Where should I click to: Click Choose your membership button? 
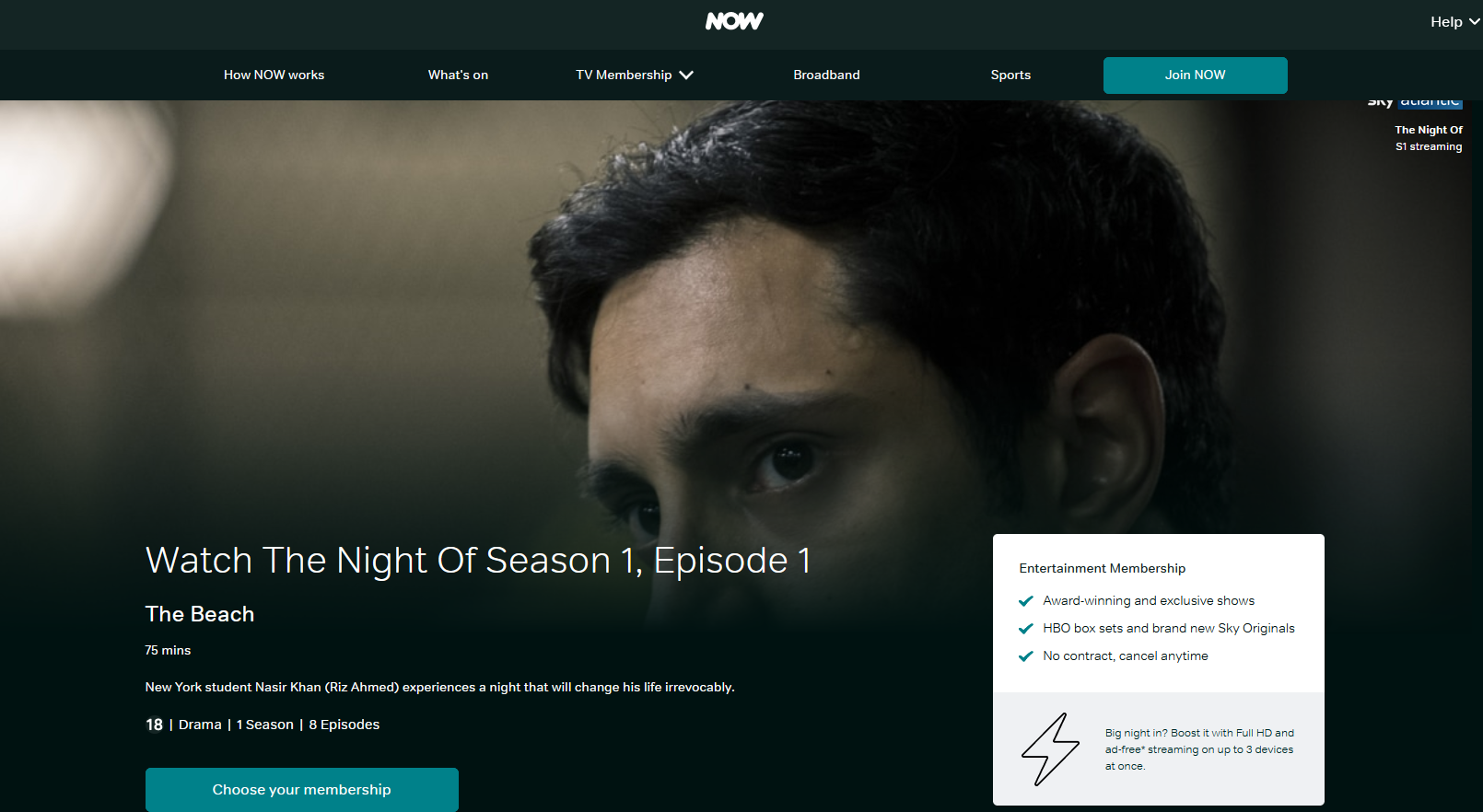click(x=301, y=790)
